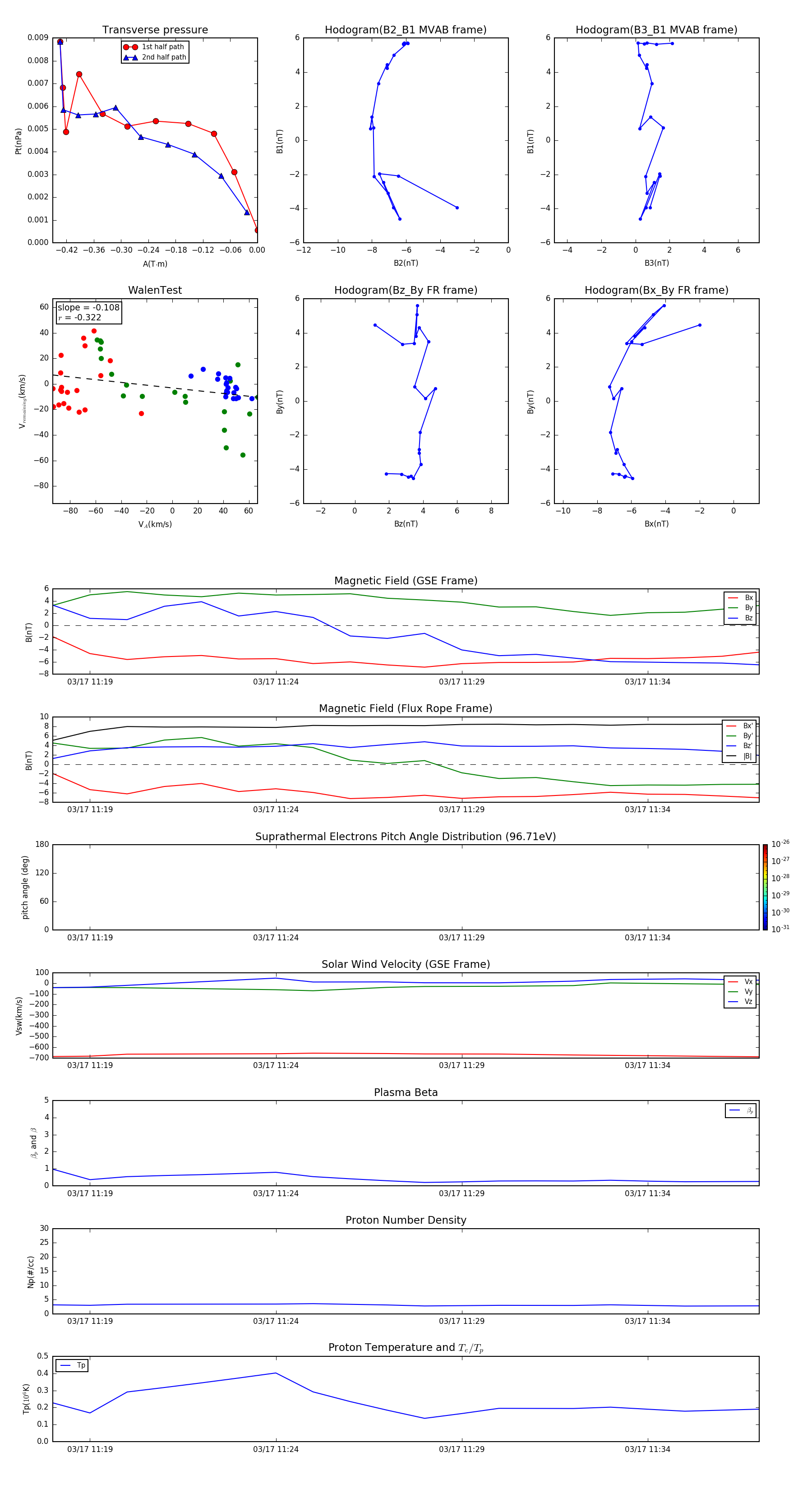This screenshot has height=1489, width=812.
Task: Click the '1st half path' legend entry
Action: [x=154, y=47]
